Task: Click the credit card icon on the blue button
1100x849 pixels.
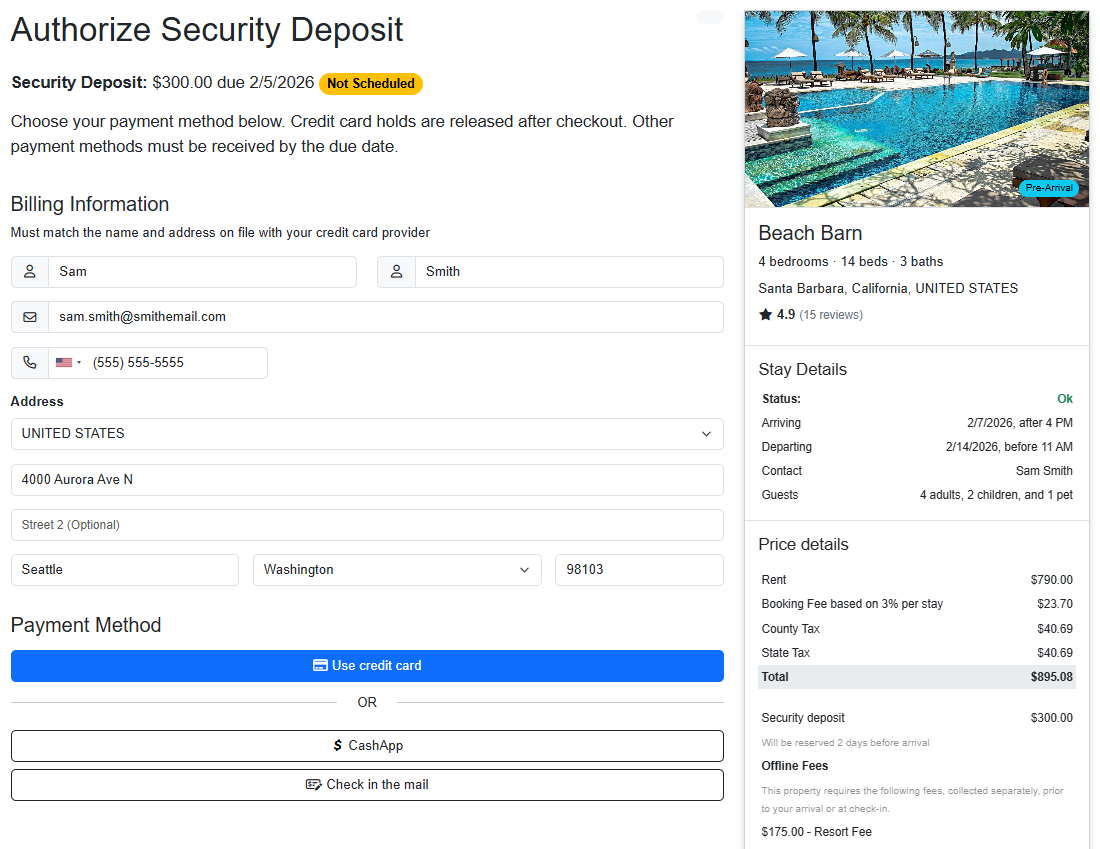Action: 319,665
